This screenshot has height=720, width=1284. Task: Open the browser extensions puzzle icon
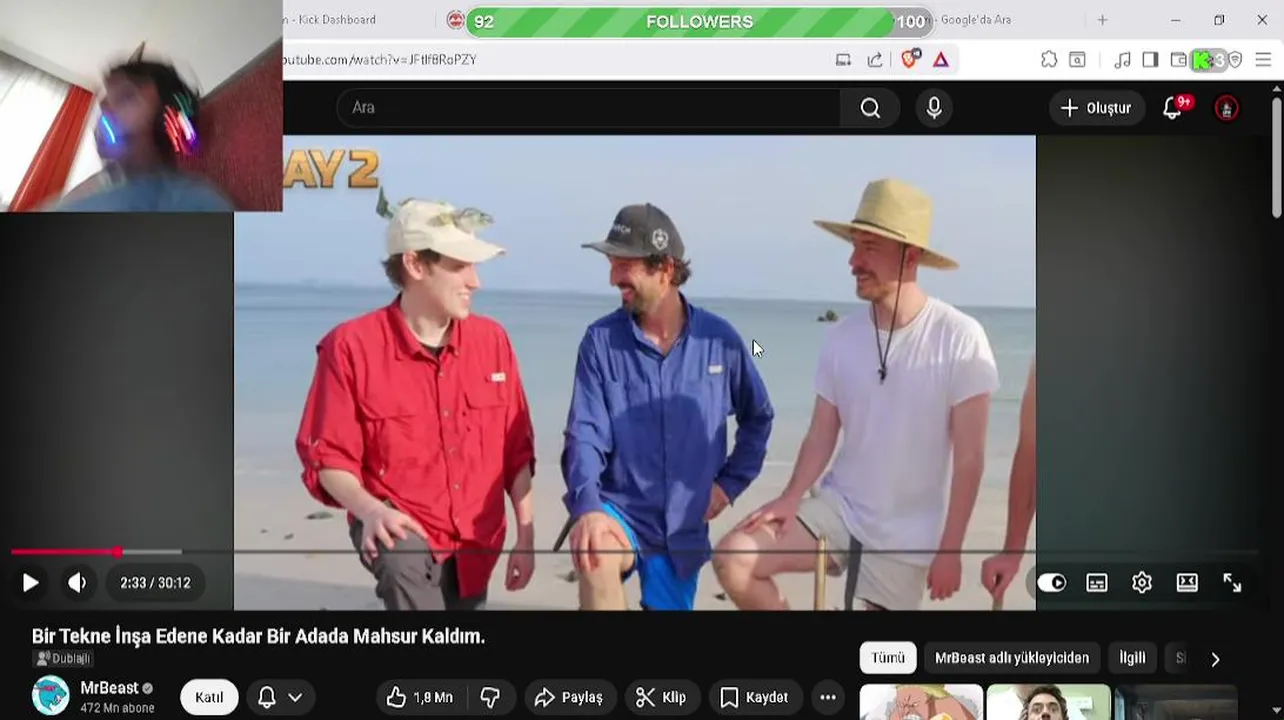click(1049, 60)
